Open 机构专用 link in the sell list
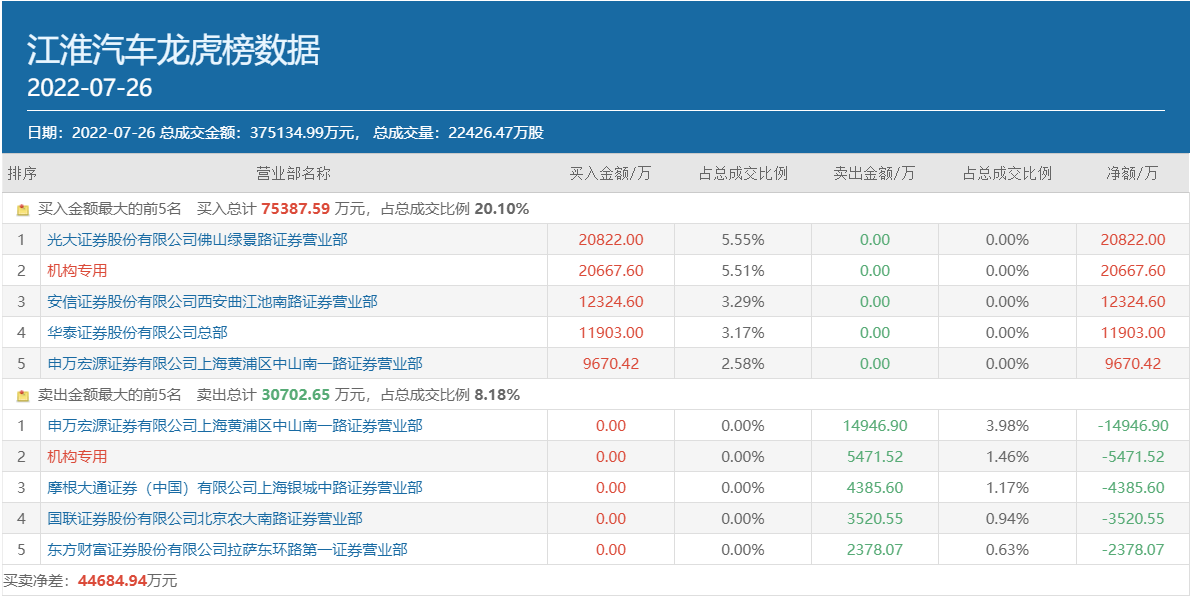This screenshot has width=1192, height=598. [77, 457]
